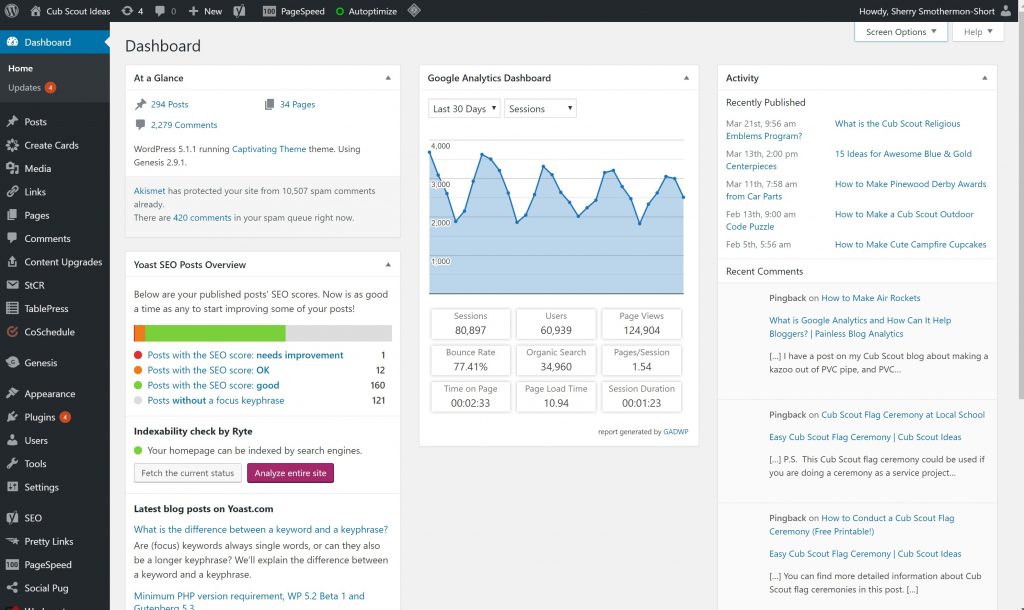Open the Last 30 Days dropdown

click(x=464, y=108)
